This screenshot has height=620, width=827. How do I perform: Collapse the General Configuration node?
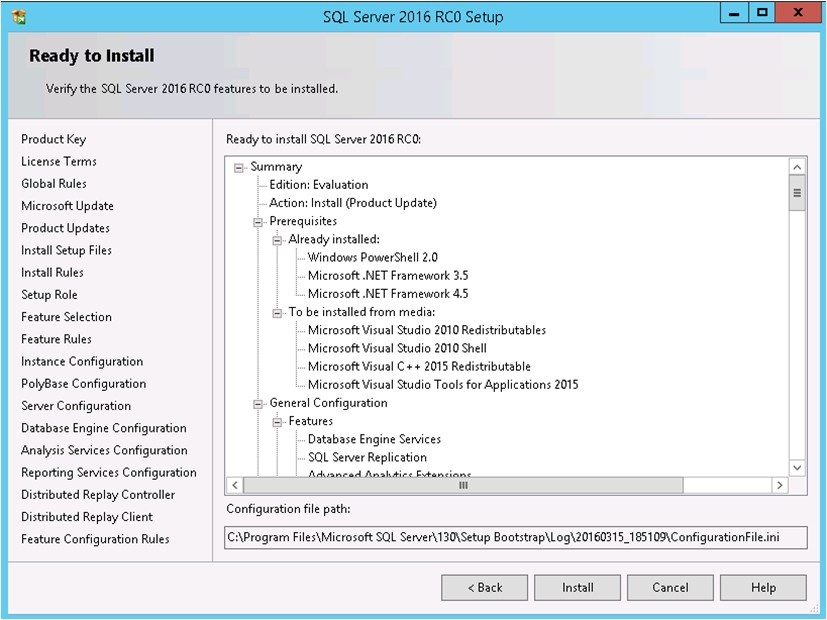pos(258,405)
